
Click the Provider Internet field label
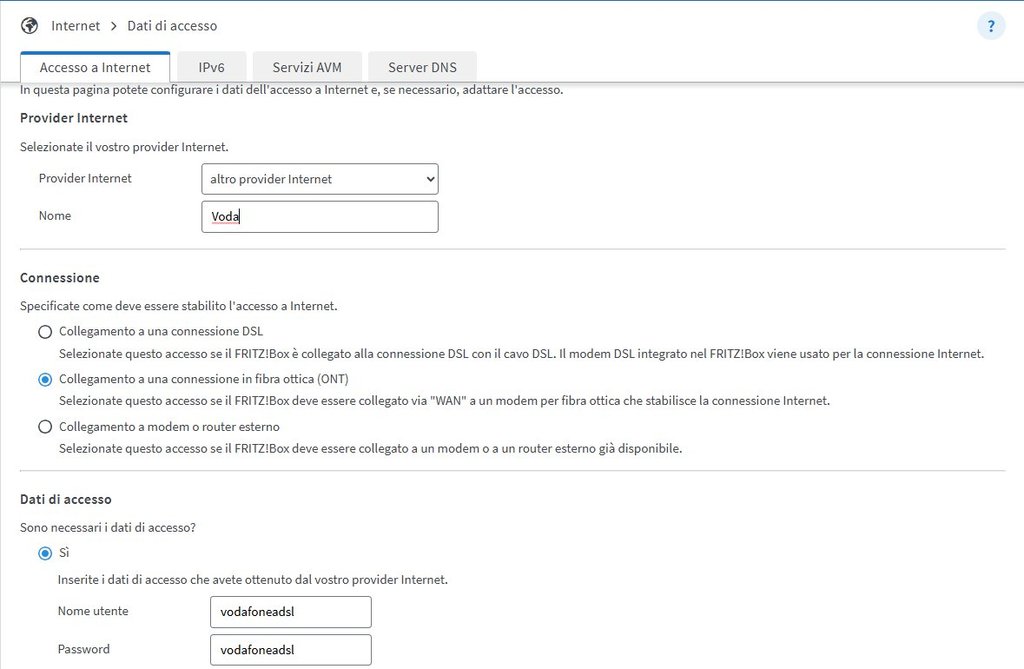coord(85,178)
